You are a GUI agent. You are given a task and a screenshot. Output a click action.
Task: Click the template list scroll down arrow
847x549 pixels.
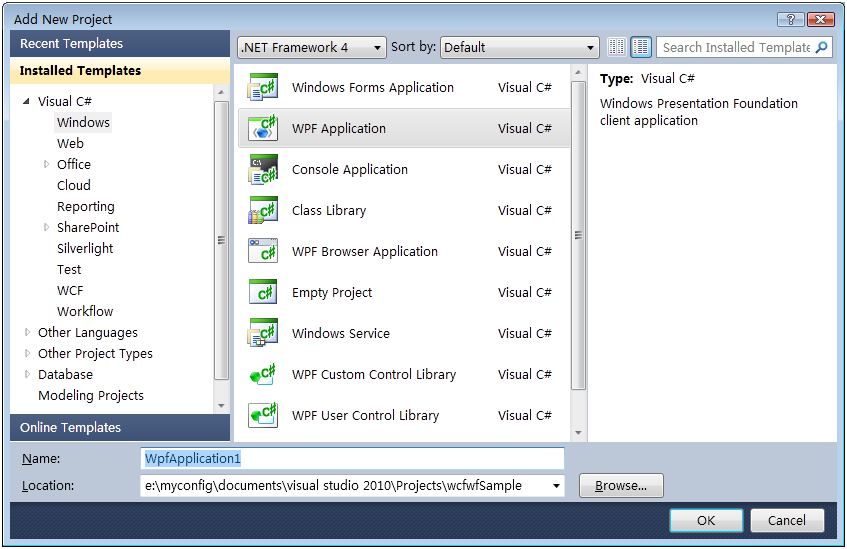coord(578,432)
